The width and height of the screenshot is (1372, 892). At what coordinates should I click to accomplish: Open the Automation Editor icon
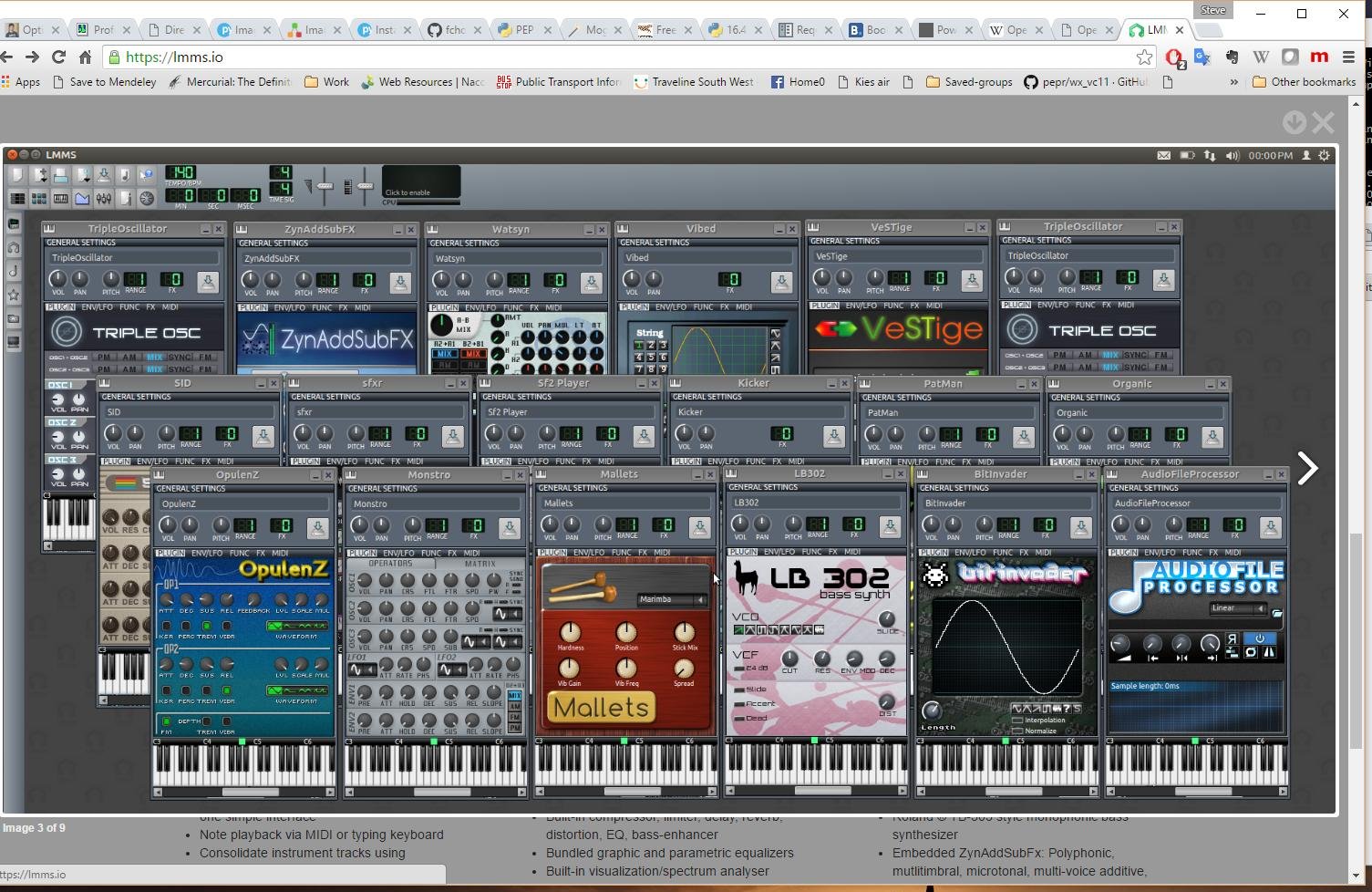82,198
